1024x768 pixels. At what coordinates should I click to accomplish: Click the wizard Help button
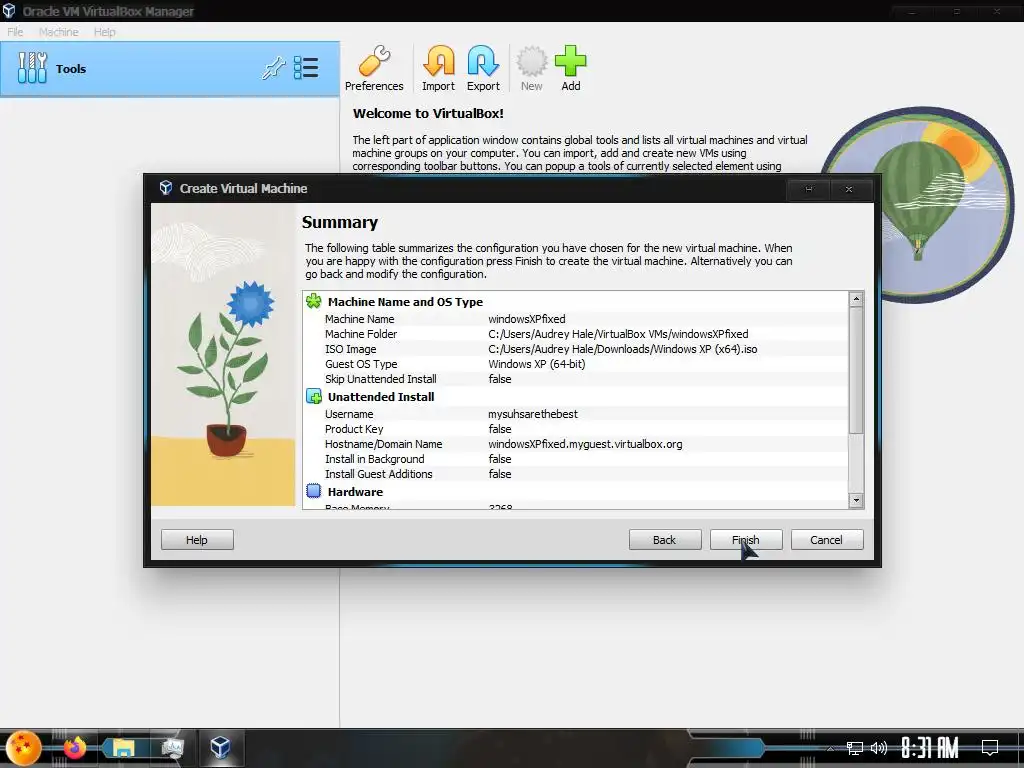pyautogui.click(x=197, y=539)
